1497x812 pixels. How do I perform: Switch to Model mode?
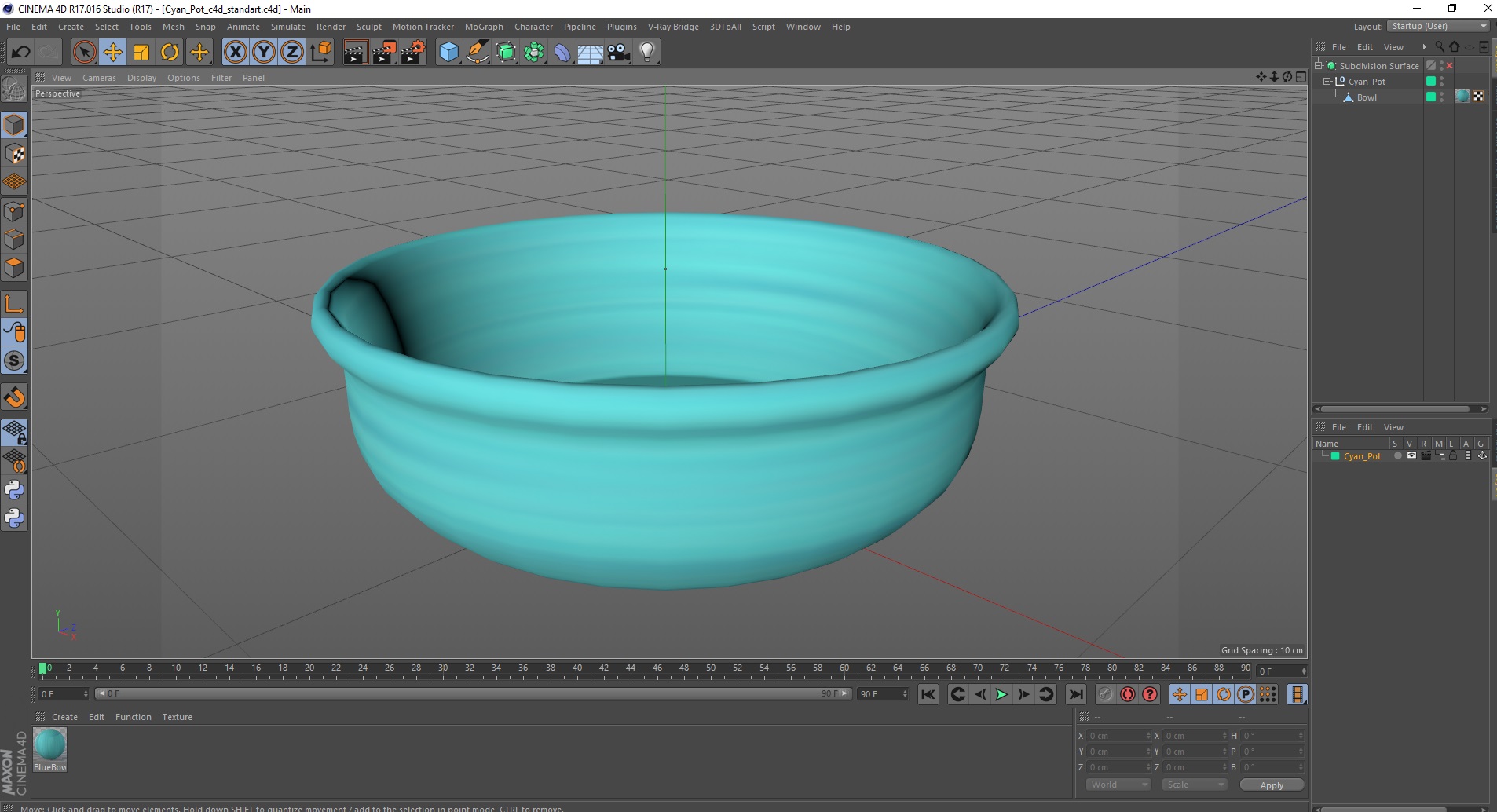coord(14,125)
